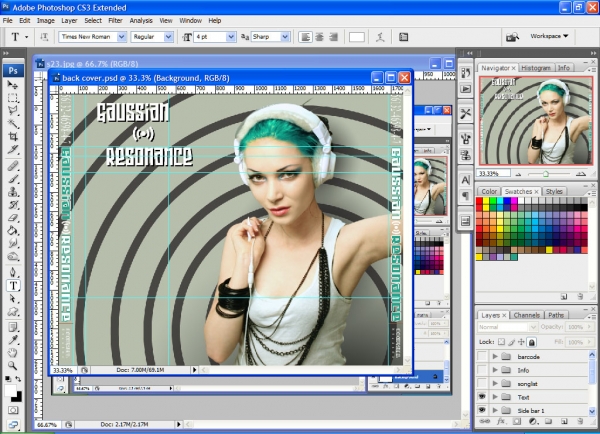Open the font style Regular dropdown
The height and width of the screenshot is (434, 600).
(168, 37)
